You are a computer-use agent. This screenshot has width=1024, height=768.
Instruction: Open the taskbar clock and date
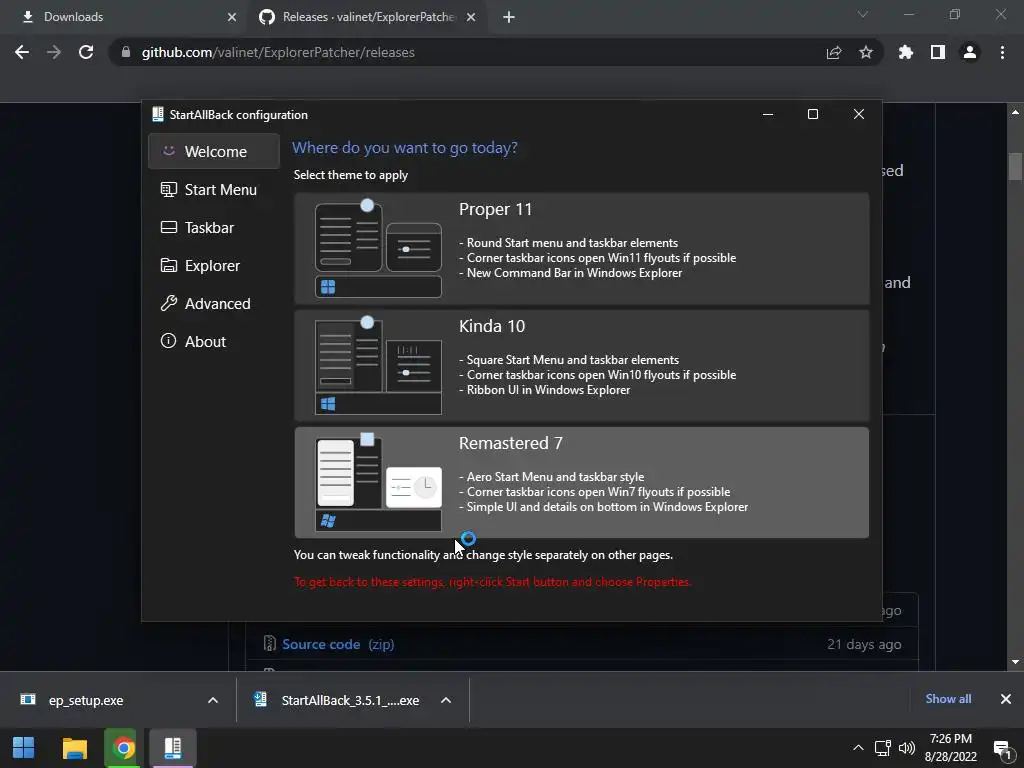click(x=951, y=748)
